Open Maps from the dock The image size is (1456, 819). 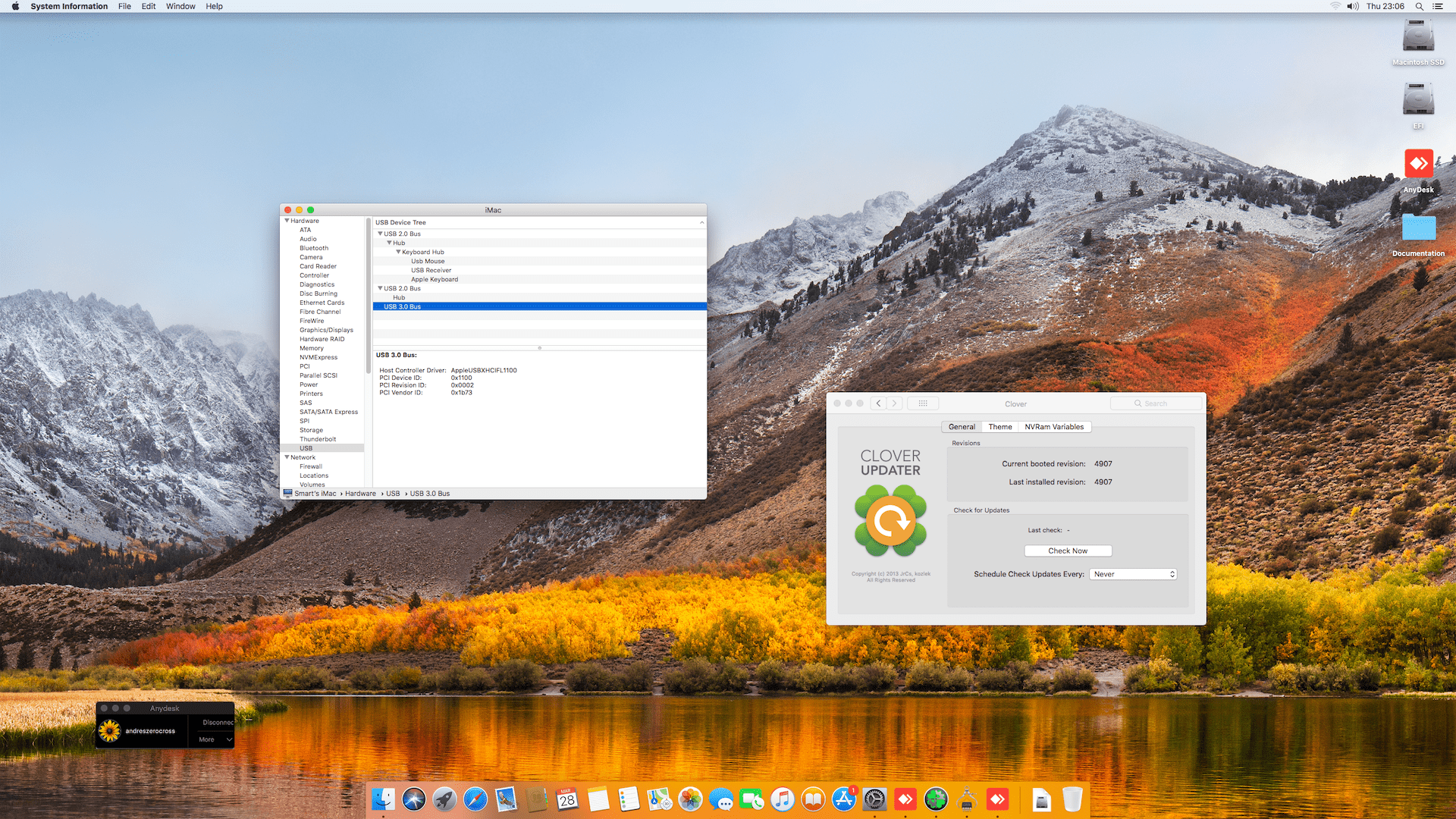coord(660,799)
